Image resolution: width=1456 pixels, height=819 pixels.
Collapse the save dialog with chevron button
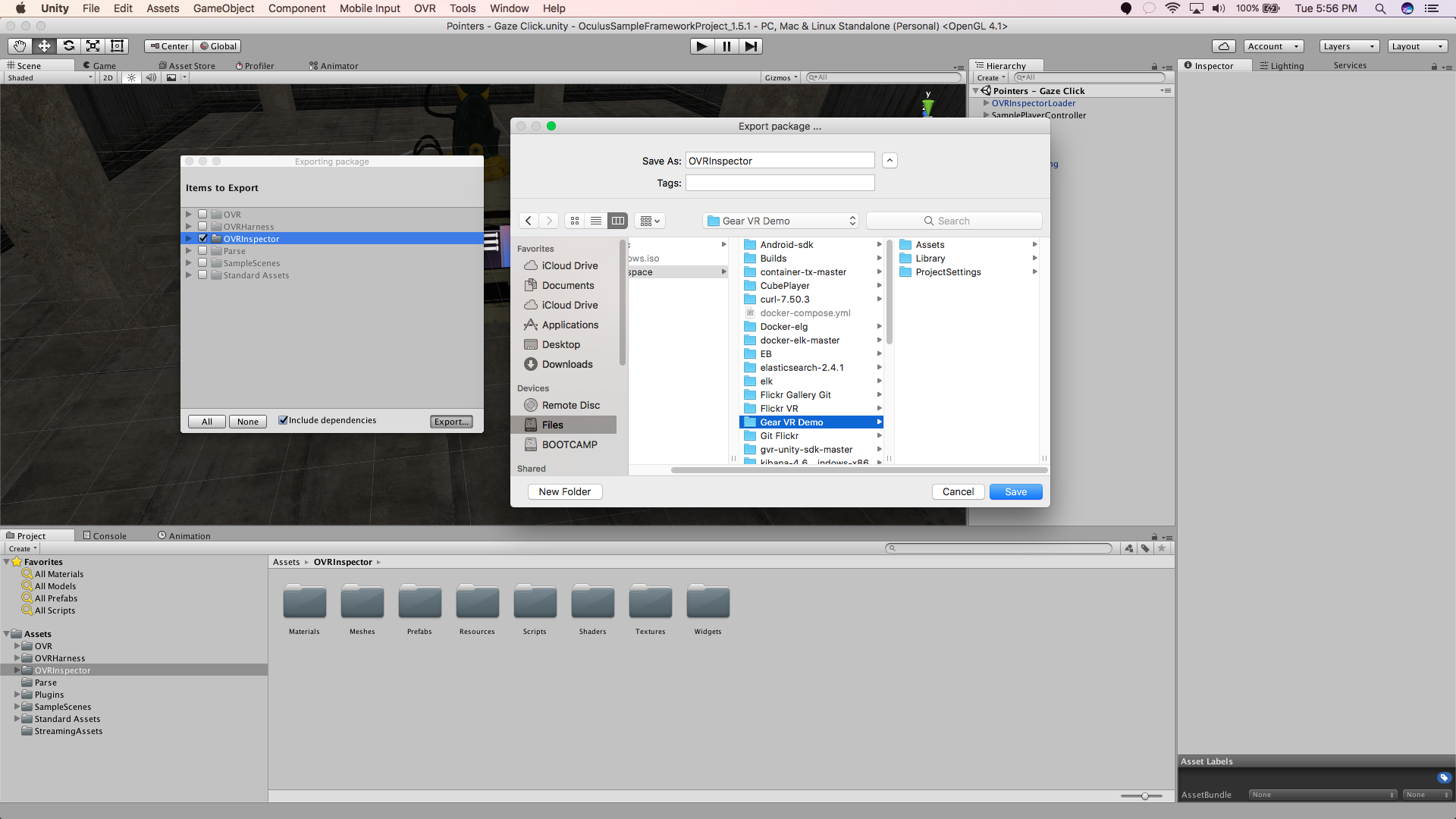[890, 161]
